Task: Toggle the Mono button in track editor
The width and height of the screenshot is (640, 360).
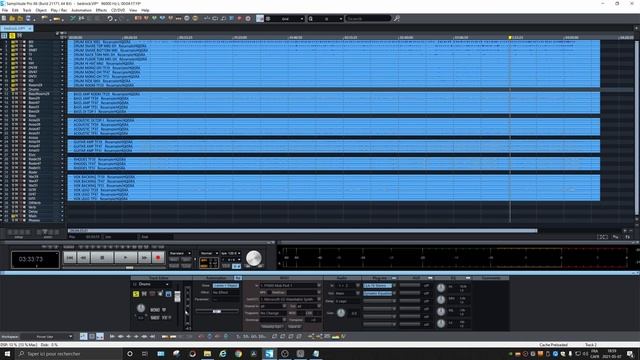Action: pyautogui.click(x=155, y=310)
